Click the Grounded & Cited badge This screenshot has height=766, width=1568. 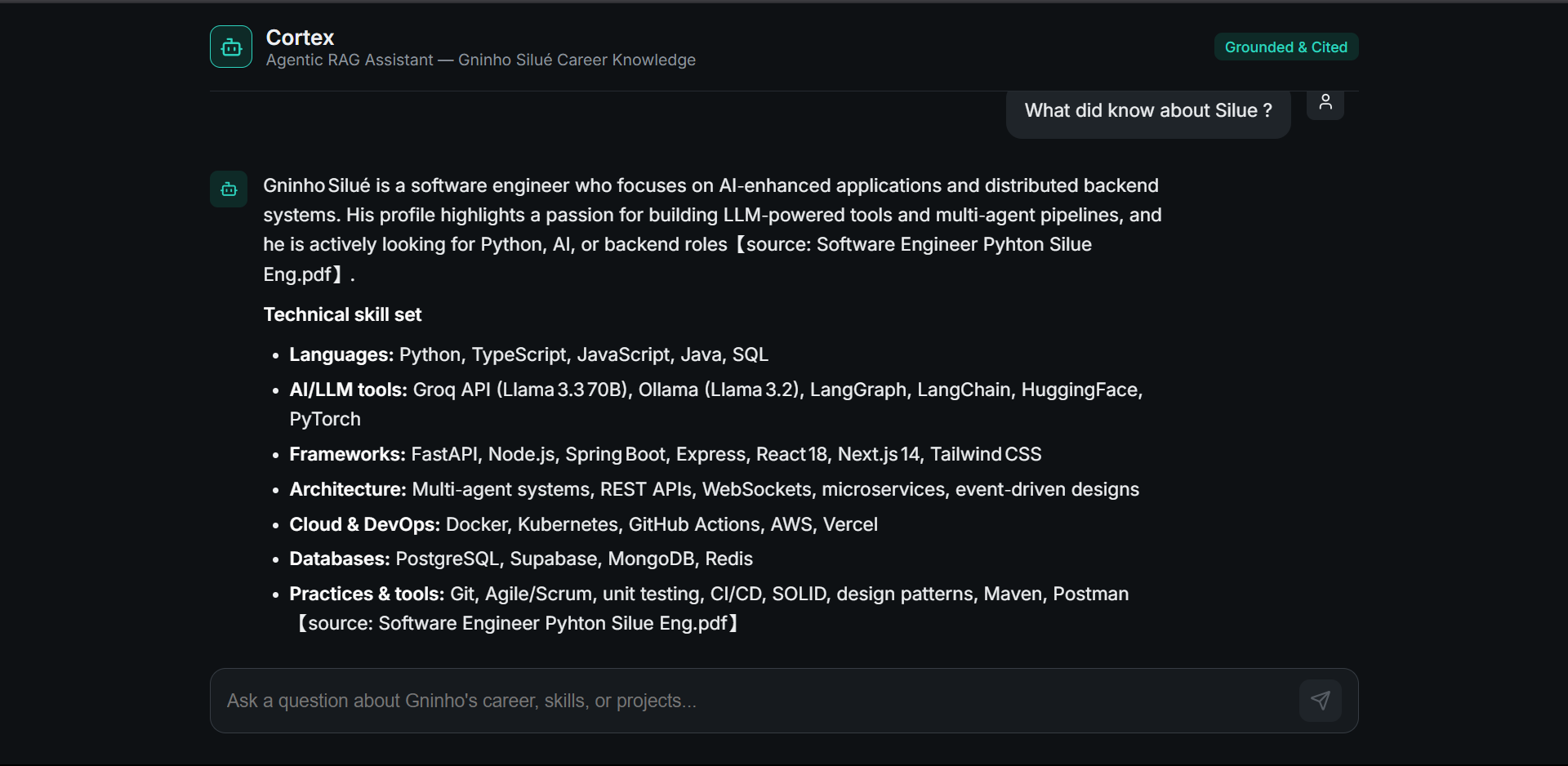point(1286,47)
